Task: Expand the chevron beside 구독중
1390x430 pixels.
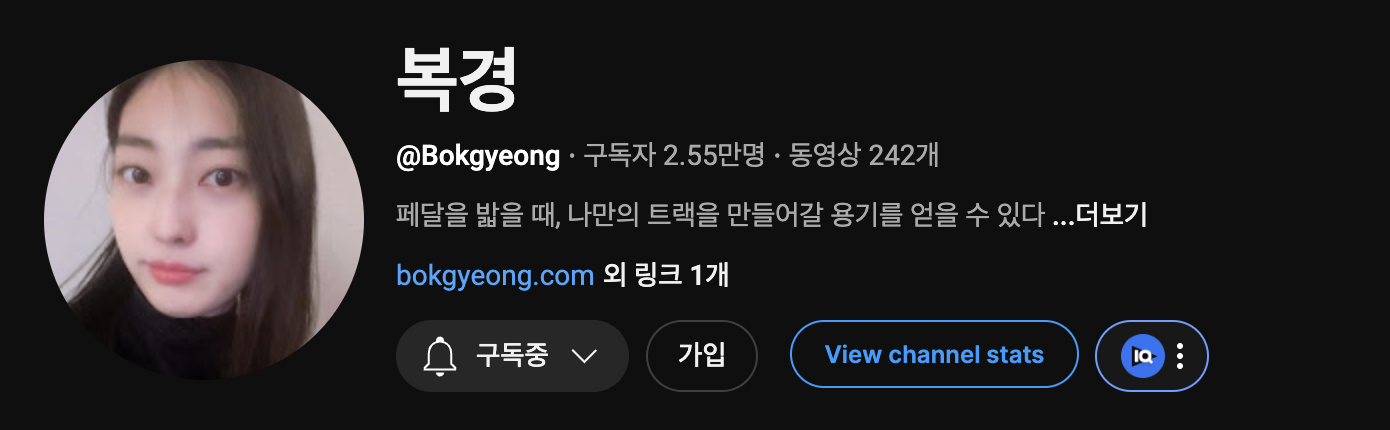Action: tap(583, 356)
